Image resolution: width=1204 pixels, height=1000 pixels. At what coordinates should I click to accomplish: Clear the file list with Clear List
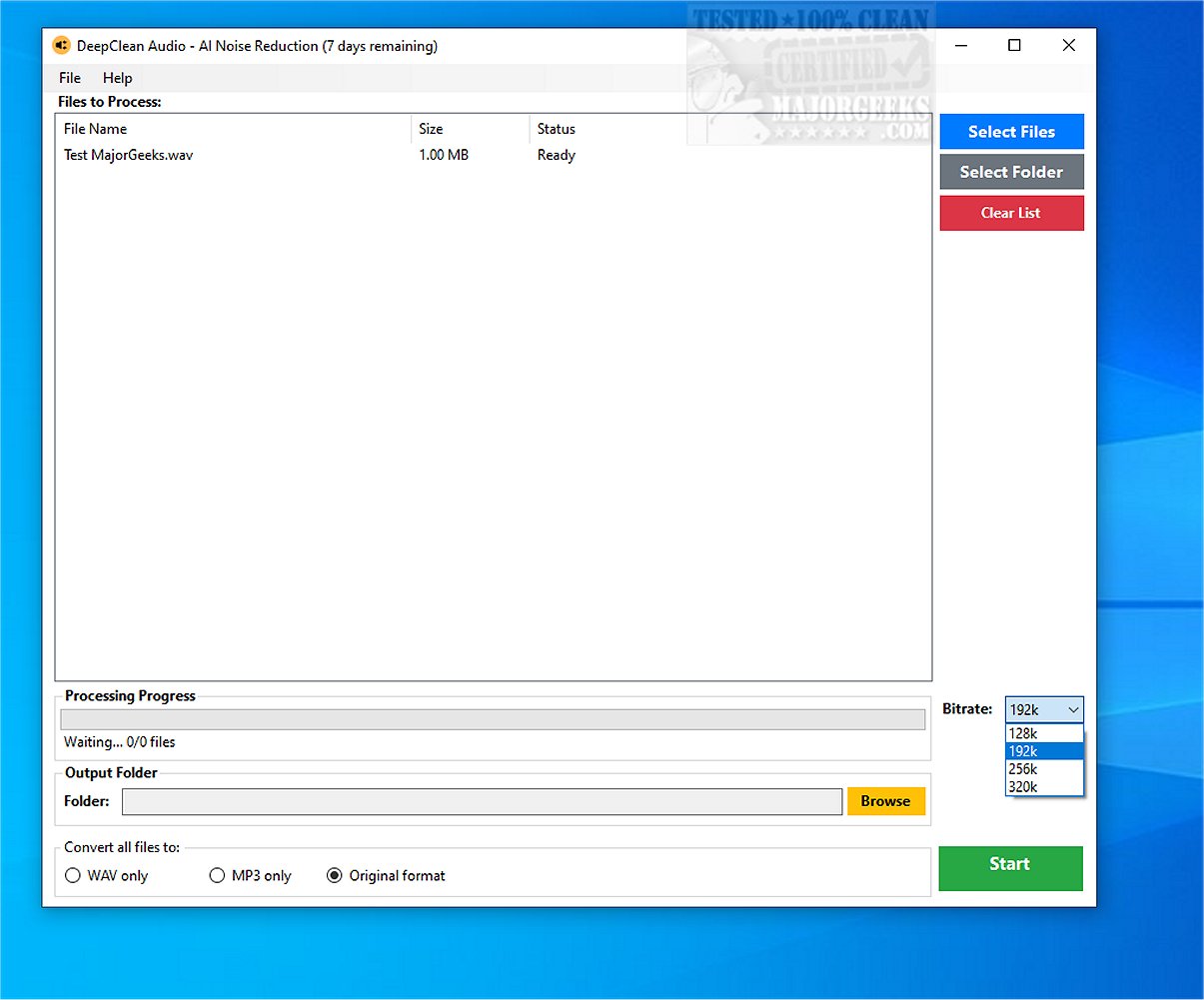tap(1011, 213)
